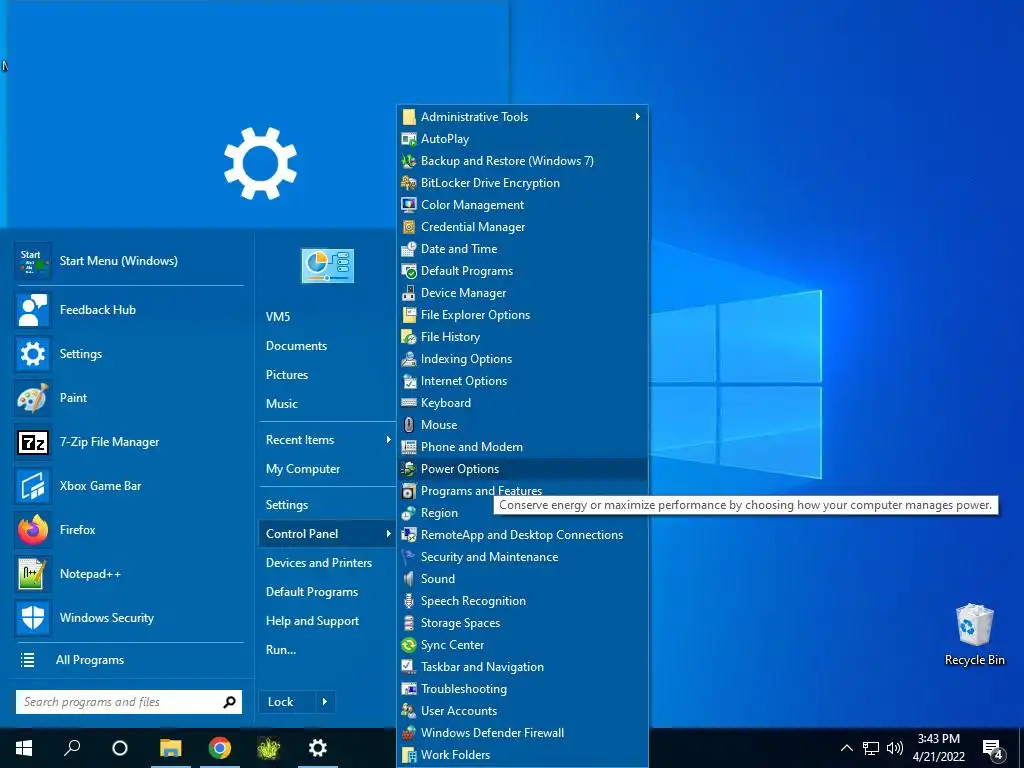Screen dimensions: 1024x768
Task: Click the taskbar Search magnifier icon
Action: click(x=72, y=747)
